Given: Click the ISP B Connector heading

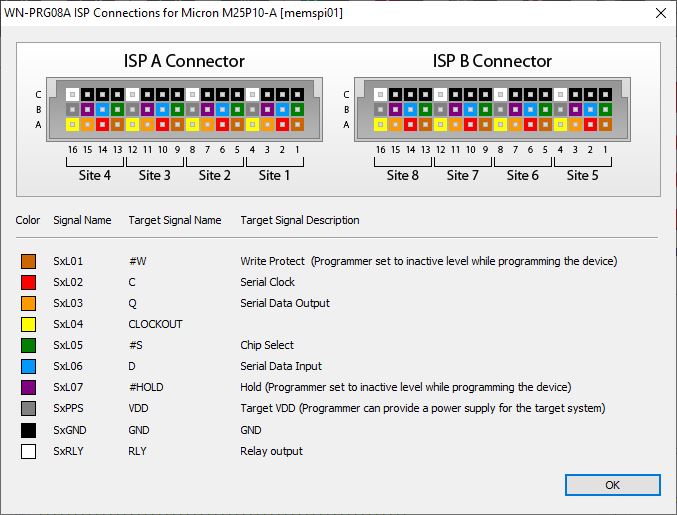Looking at the screenshot, I should click(492, 61).
